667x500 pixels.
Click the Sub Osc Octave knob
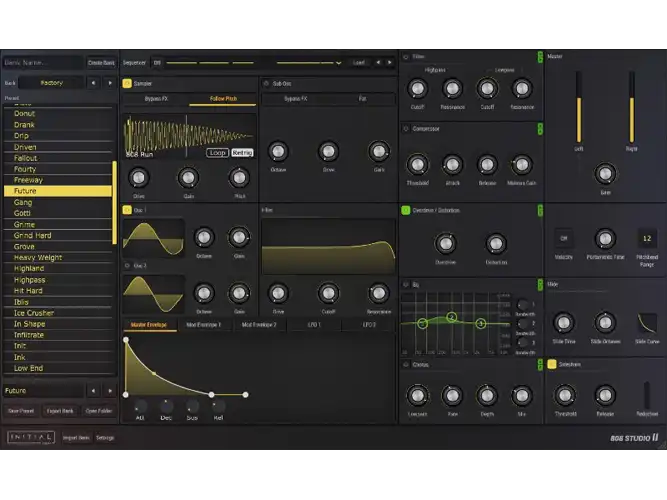coord(278,151)
